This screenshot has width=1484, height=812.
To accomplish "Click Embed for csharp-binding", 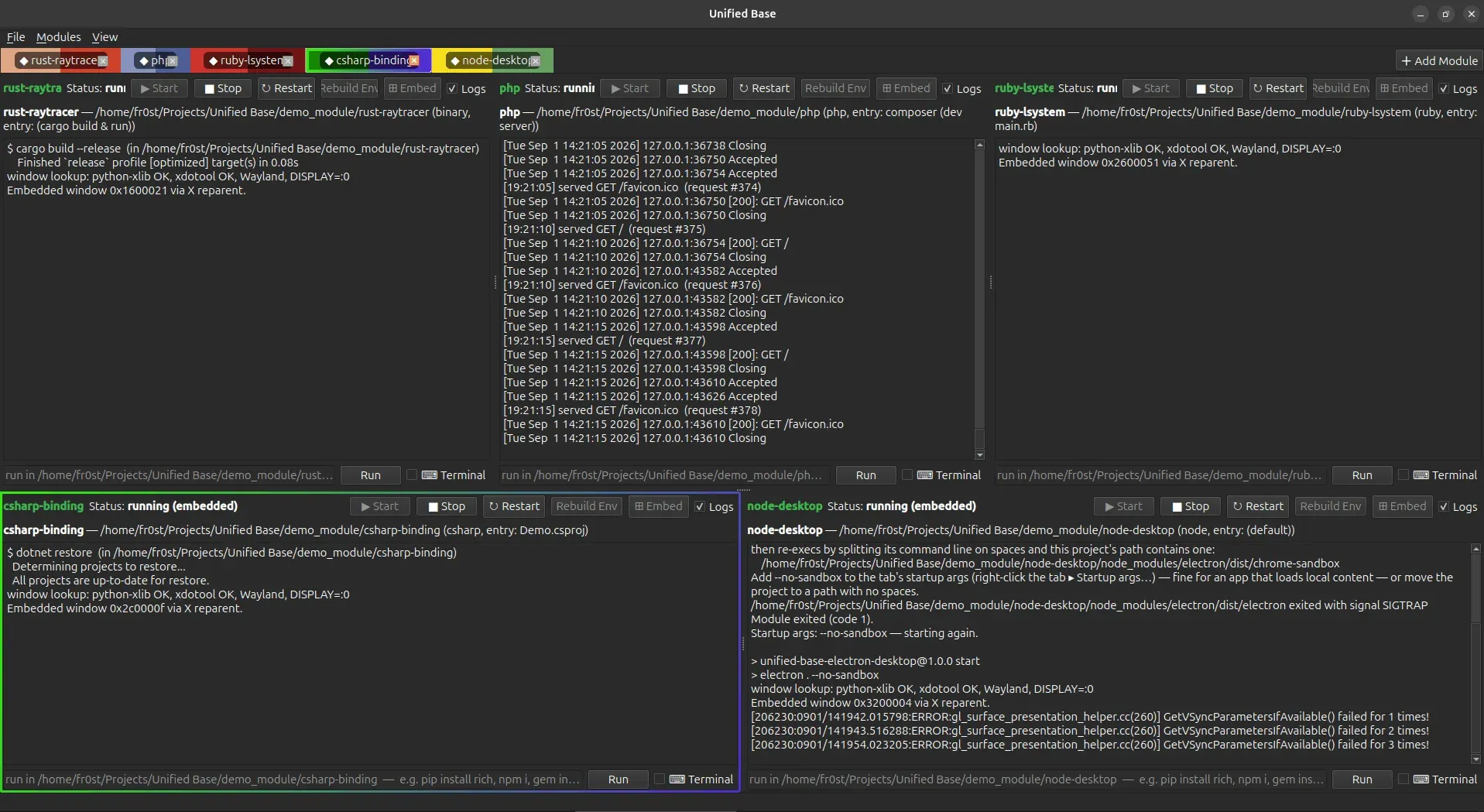I will 658,506.
